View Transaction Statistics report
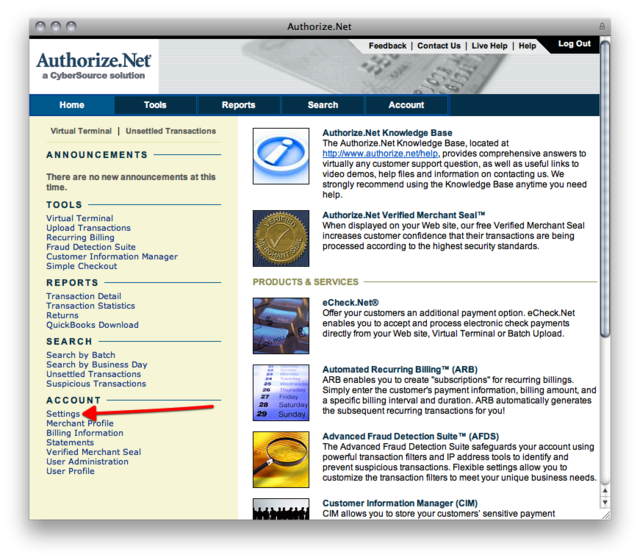 90,306
